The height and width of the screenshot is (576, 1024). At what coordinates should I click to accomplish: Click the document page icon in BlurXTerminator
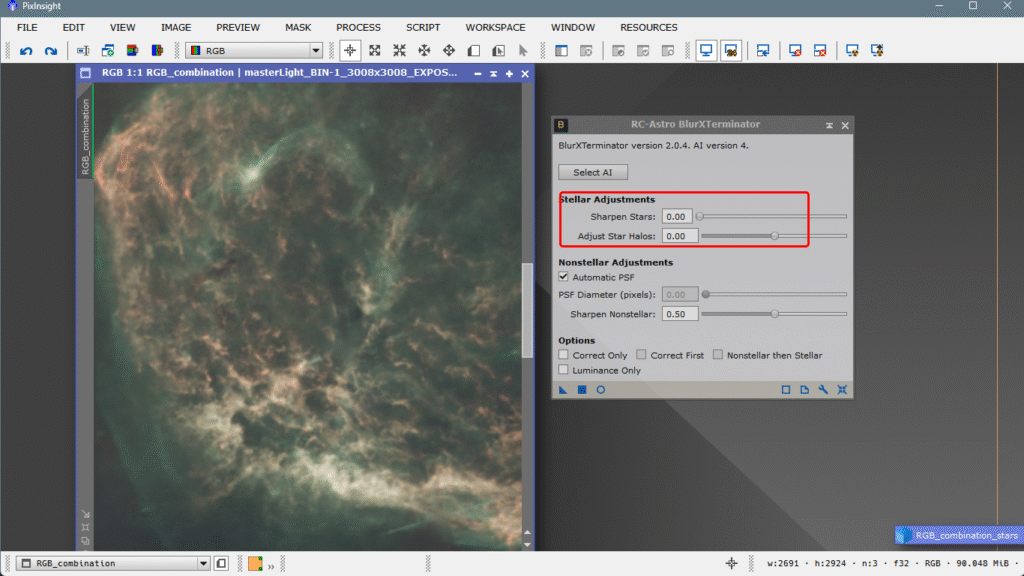805,390
